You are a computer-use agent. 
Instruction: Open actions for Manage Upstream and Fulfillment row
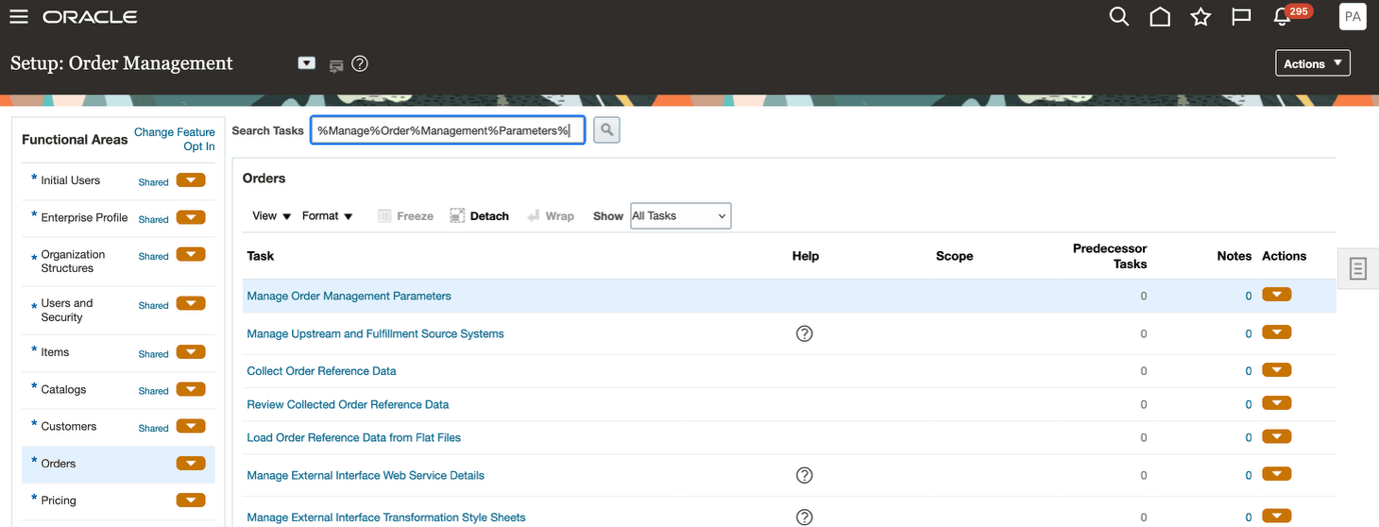point(1277,333)
